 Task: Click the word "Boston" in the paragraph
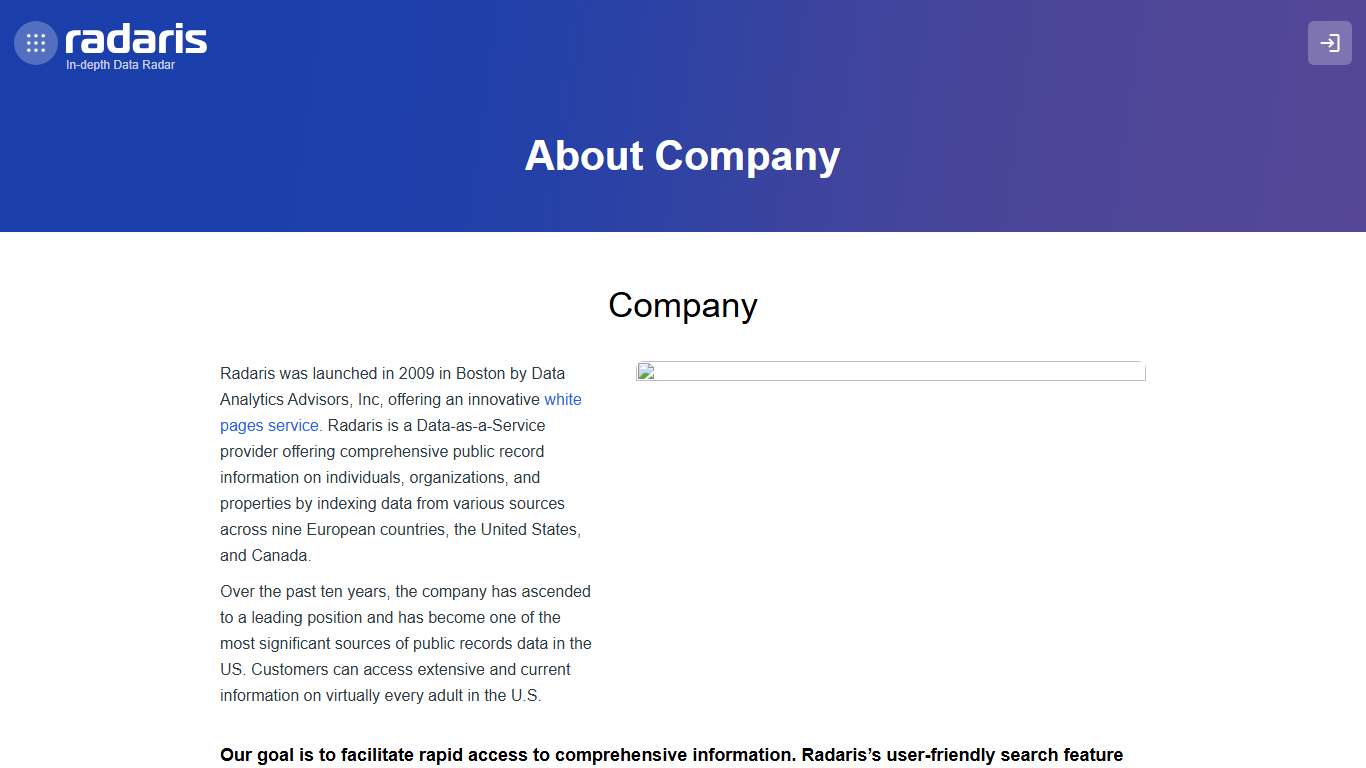[481, 373]
